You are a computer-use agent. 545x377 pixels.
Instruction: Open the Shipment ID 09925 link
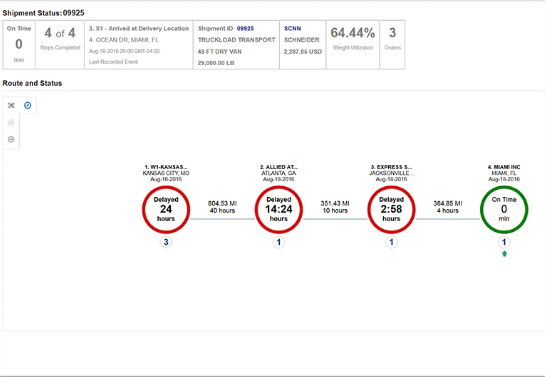tap(245, 28)
